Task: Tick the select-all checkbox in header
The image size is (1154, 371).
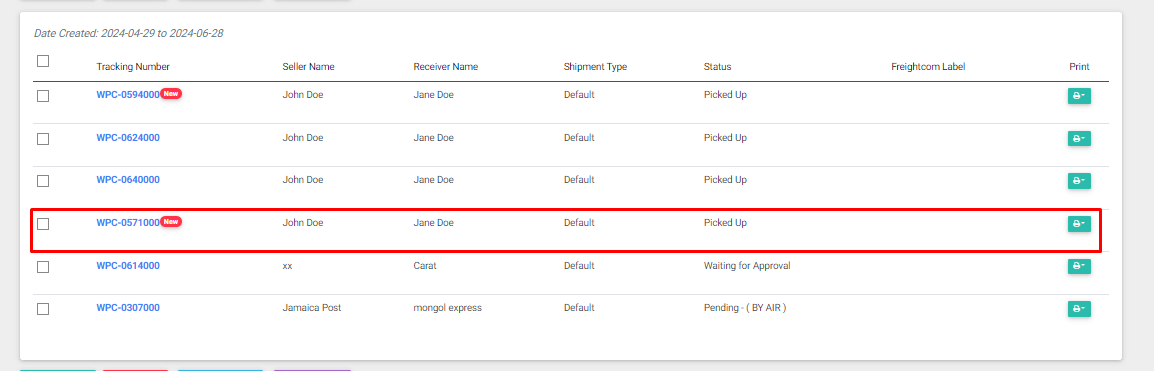Action: click(43, 61)
